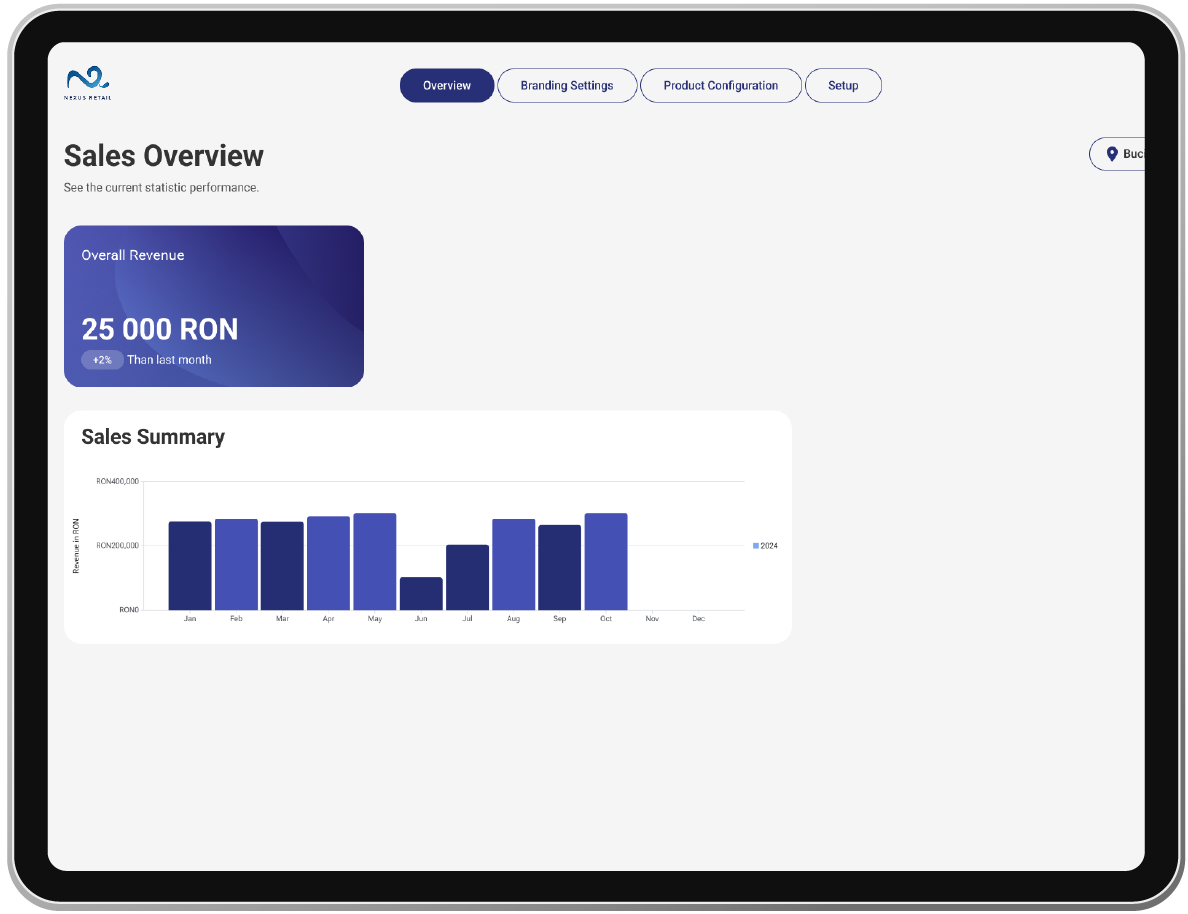
Task: Select the July bar in the chart
Action: tap(467, 578)
